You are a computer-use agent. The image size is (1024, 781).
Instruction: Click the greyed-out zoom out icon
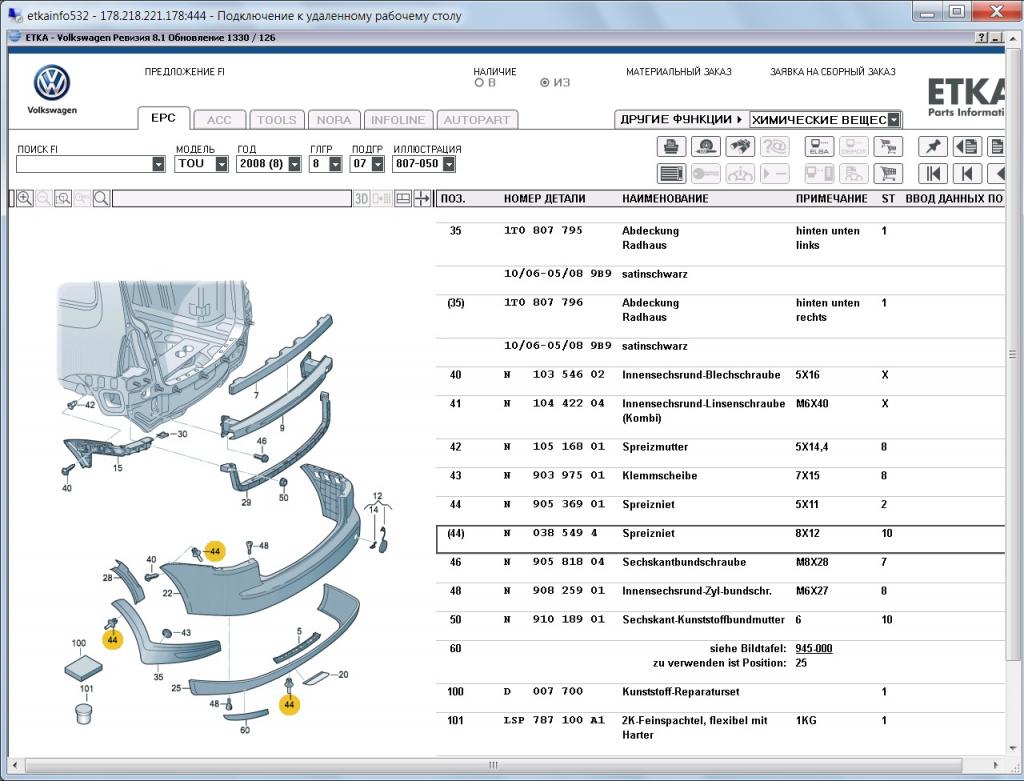click(44, 199)
